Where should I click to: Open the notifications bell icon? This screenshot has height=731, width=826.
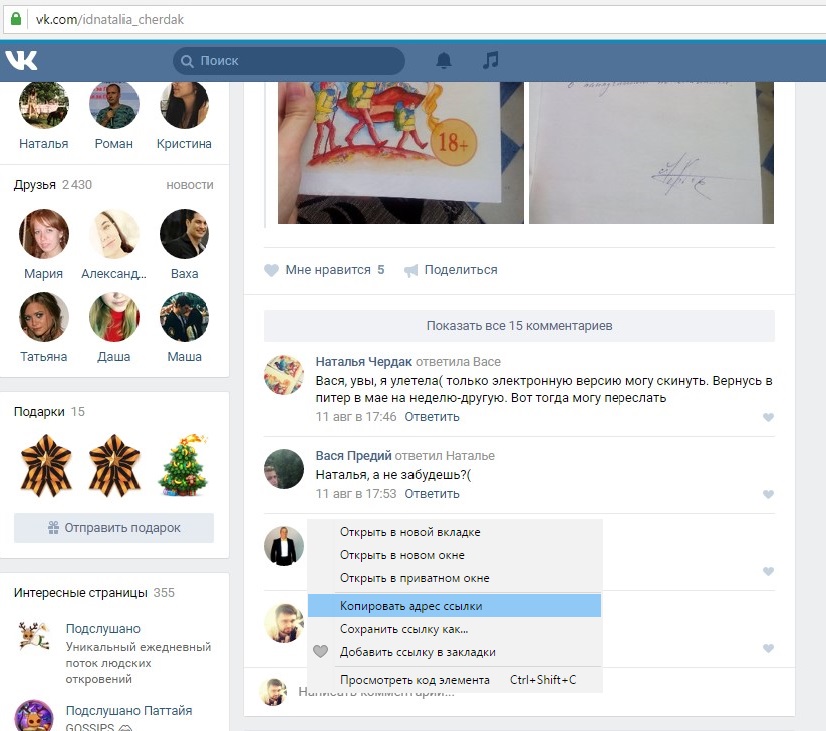tap(444, 60)
